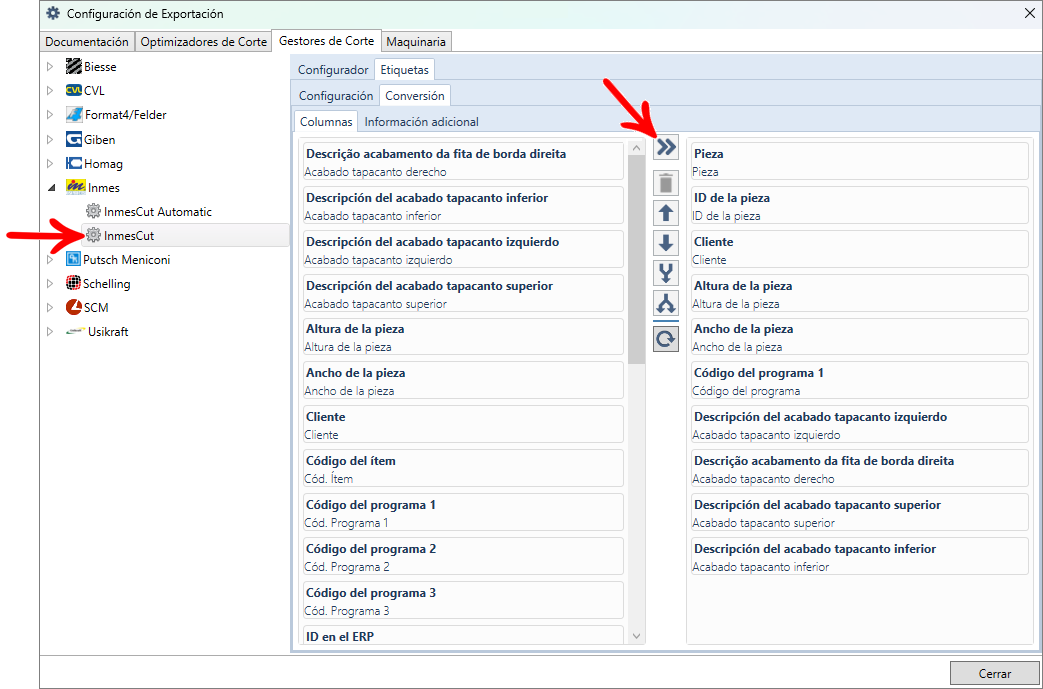Expand the Biesse tree node
1043x689 pixels.
coord(50,67)
